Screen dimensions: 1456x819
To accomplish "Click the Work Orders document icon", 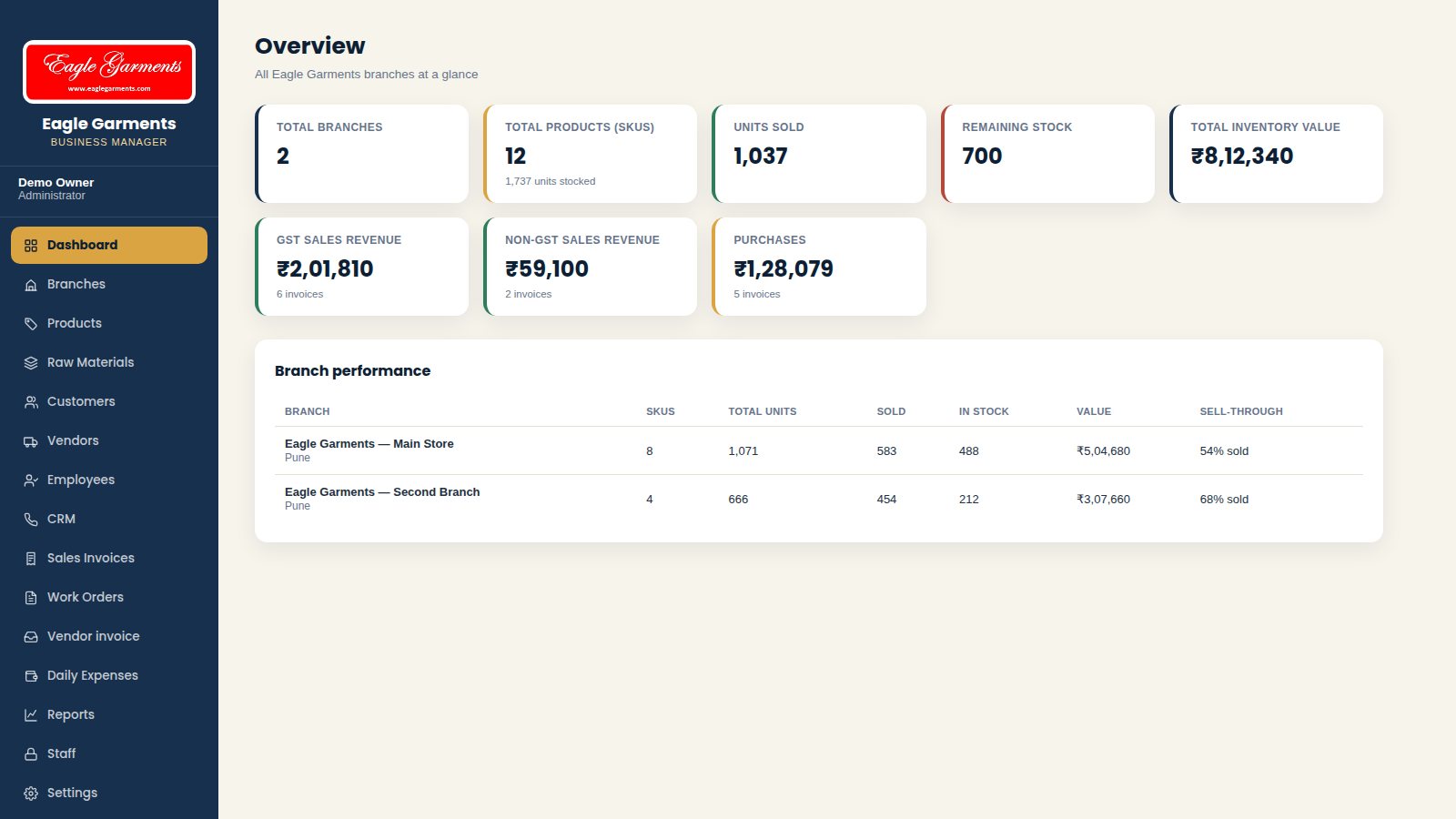I will pos(31,598).
